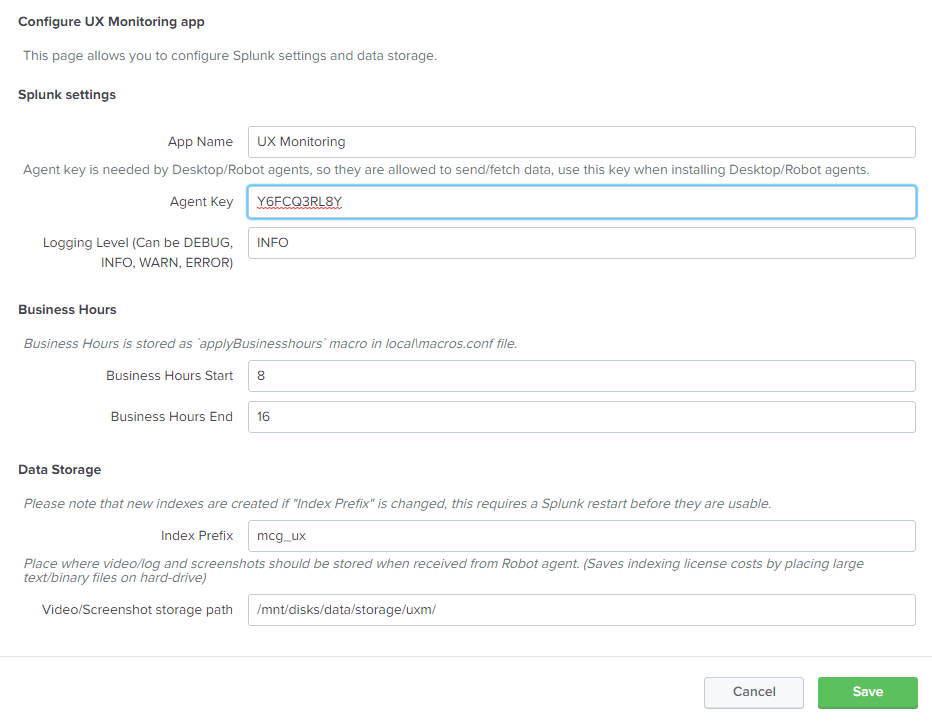
Task: Cancel the configuration changes
Action: (753, 692)
